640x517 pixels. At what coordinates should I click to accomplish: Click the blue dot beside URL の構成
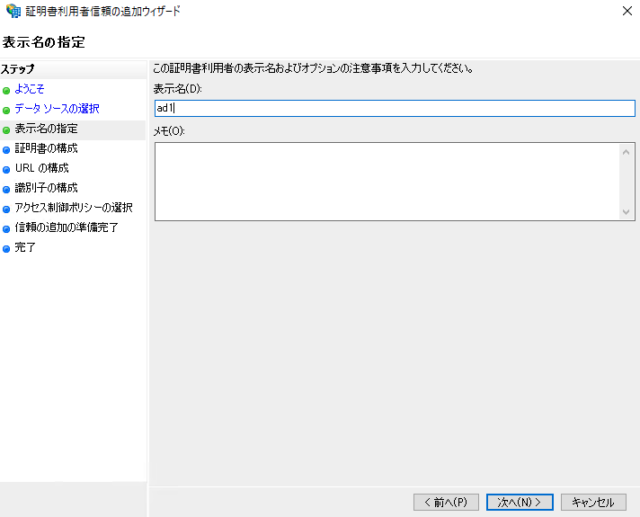pyautogui.click(x=6, y=170)
